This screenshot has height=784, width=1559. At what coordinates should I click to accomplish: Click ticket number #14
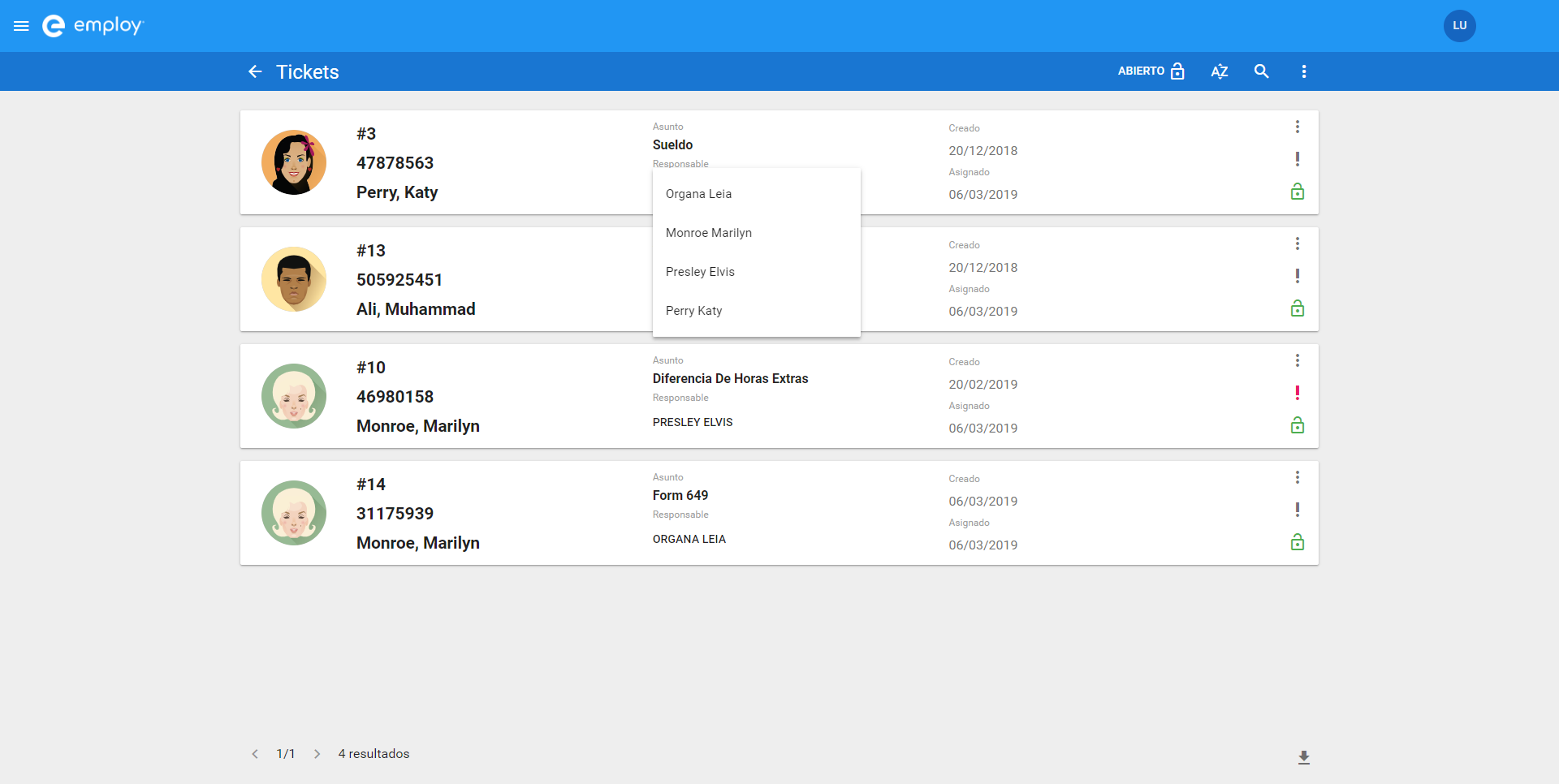pyautogui.click(x=371, y=485)
